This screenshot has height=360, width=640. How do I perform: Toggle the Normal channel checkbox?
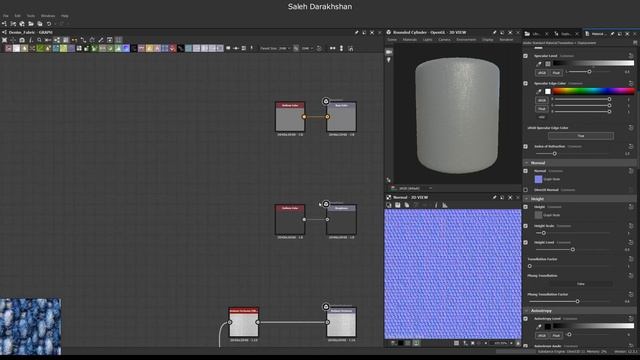(x=526, y=171)
